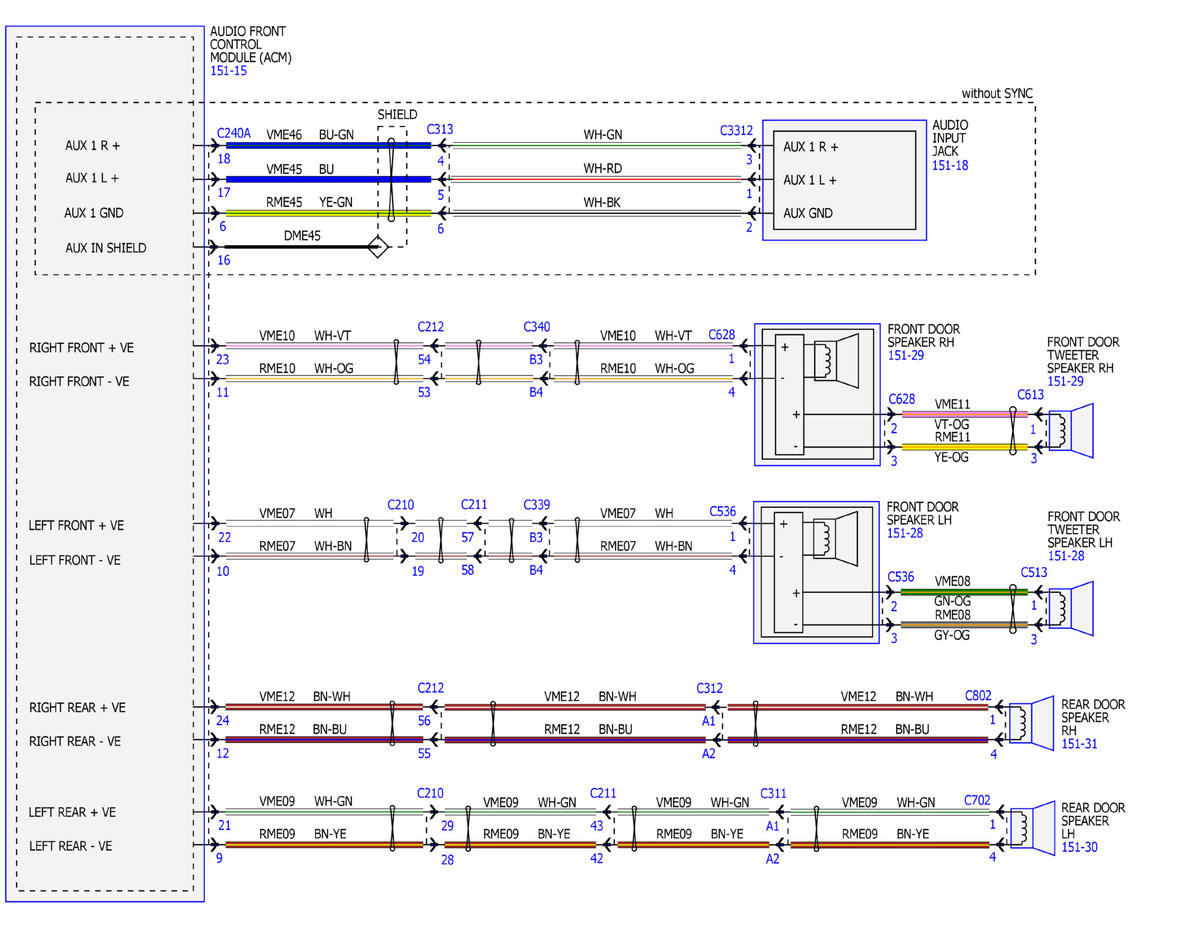Select connector label C340
1200x927 pixels.
(537, 327)
